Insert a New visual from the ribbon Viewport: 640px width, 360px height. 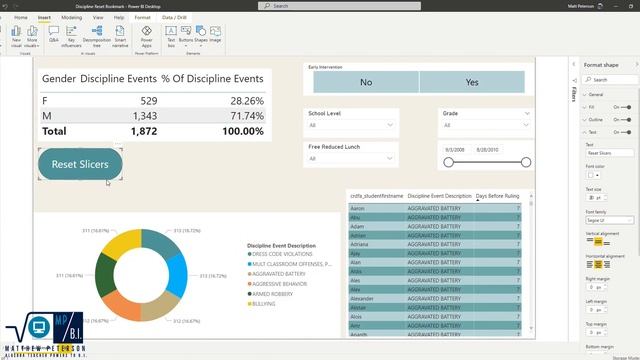[16, 36]
